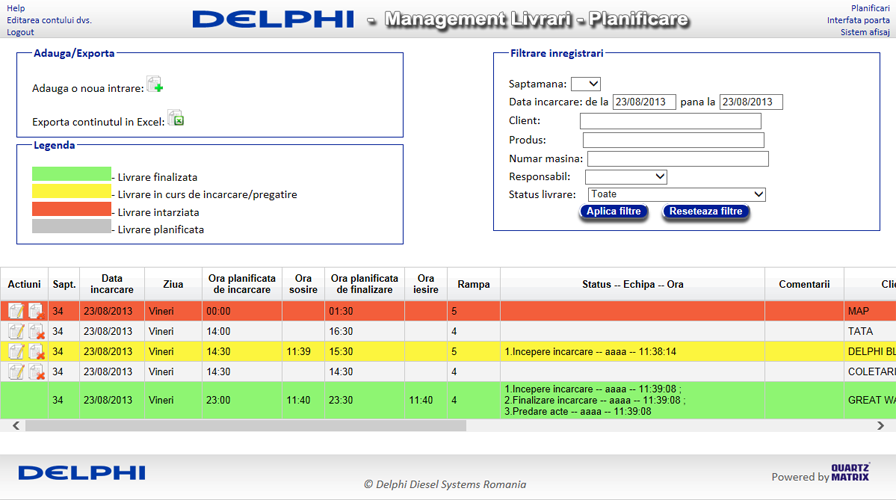Click the Quartz Matrix logo in footer
This screenshot has height=500, width=896.
(x=851, y=473)
